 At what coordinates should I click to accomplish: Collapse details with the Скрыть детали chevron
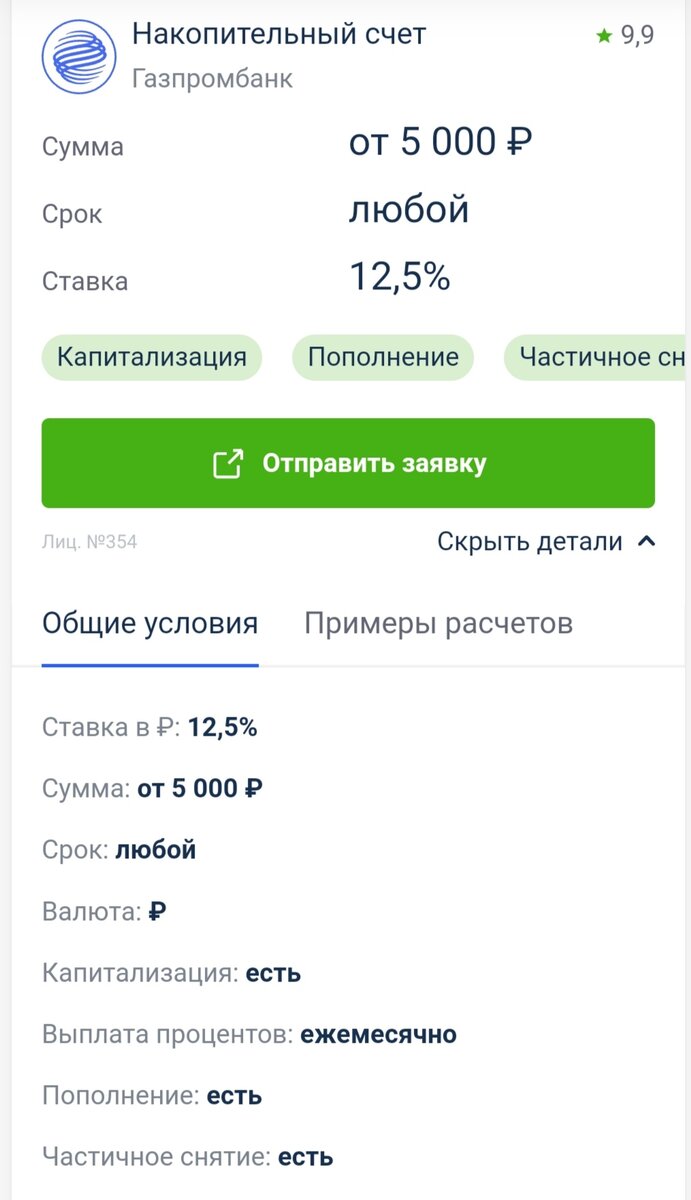click(647, 542)
